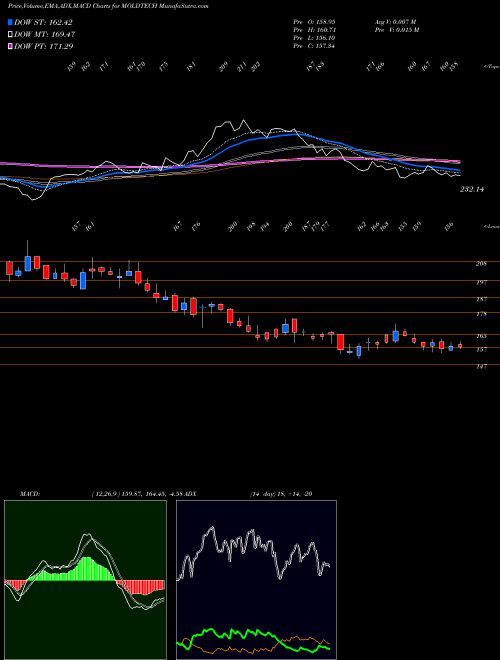The width and height of the screenshot is (500, 660).
Task: Click the white DOW MT legend swatch
Action: (10, 35)
